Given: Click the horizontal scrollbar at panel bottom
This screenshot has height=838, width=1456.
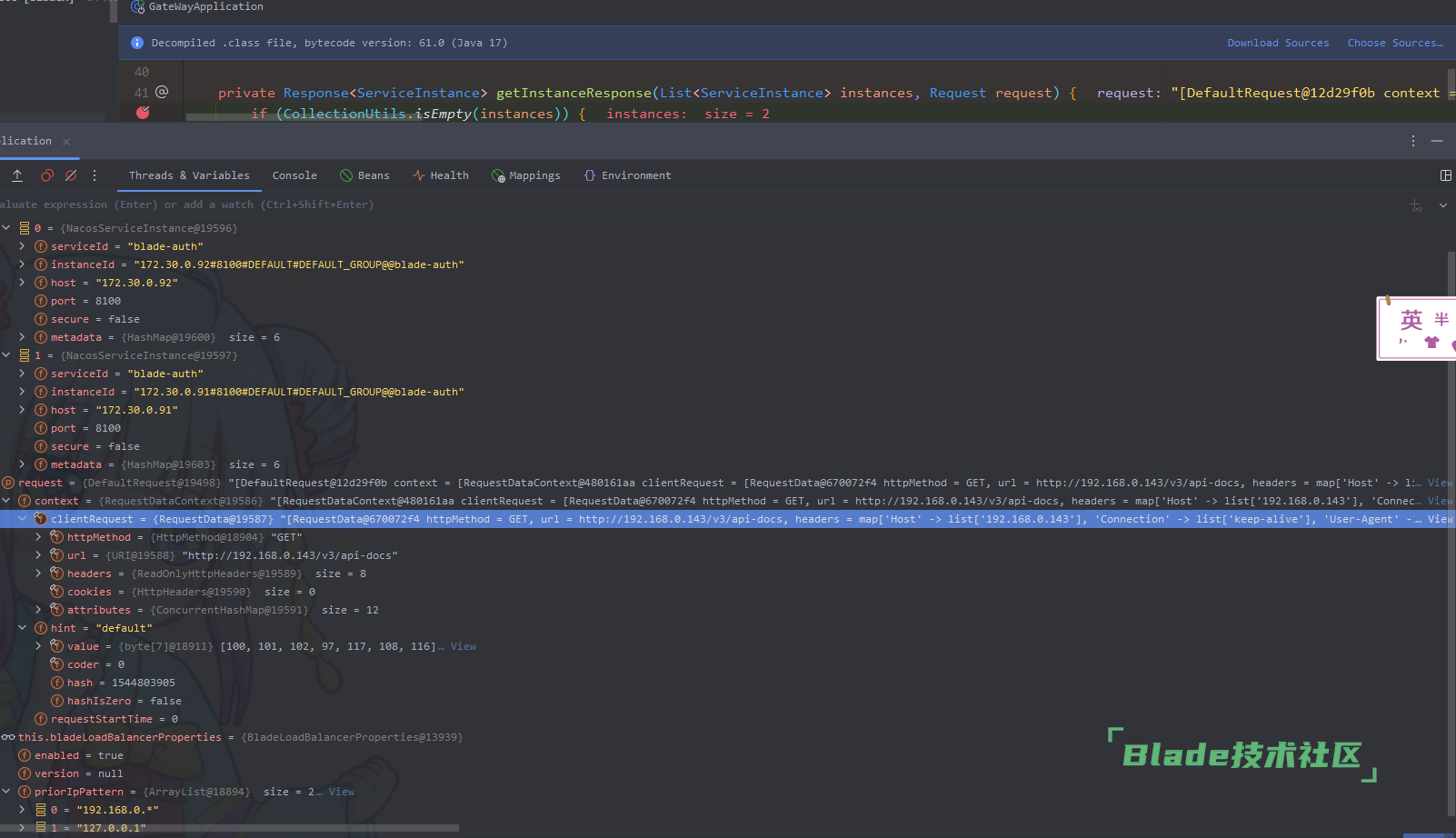Looking at the screenshot, I should tap(229, 828).
